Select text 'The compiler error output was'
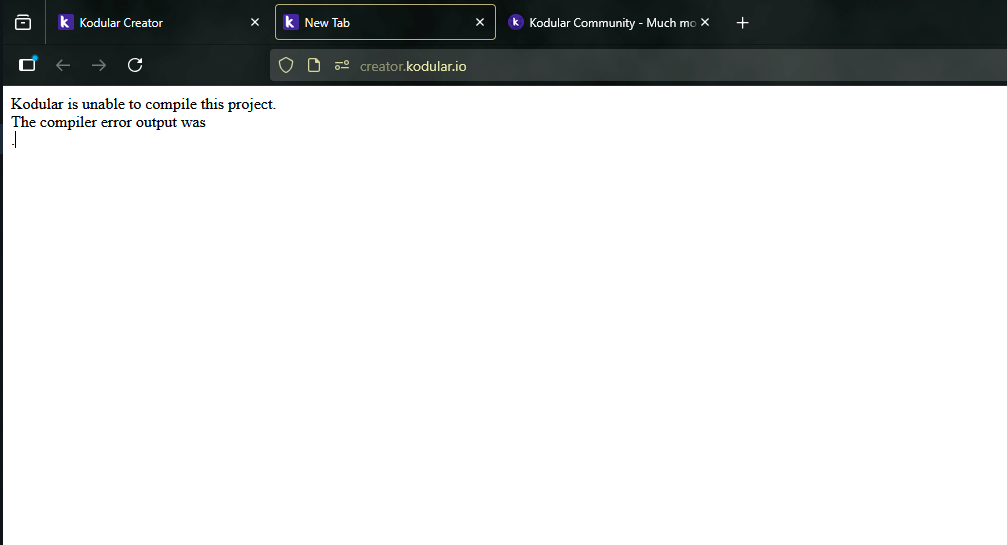The width and height of the screenshot is (1007, 545). point(108,123)
